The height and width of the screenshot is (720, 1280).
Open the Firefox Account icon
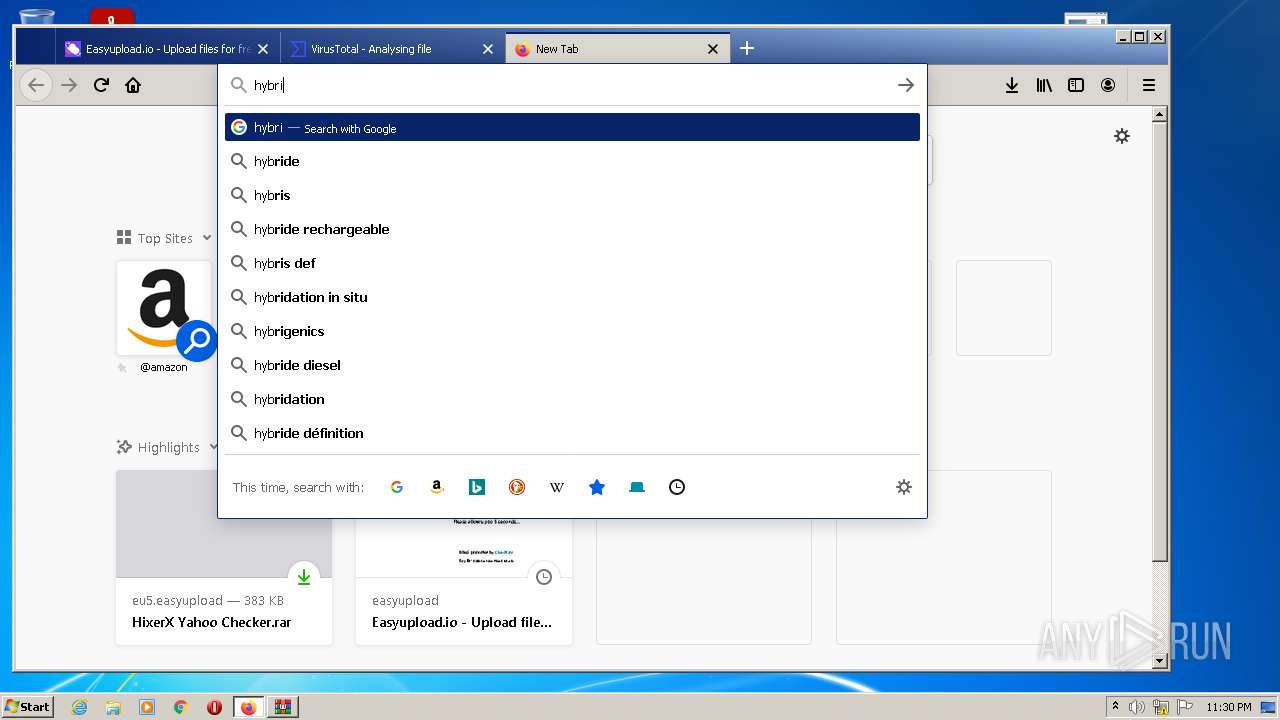(1108, 85)
